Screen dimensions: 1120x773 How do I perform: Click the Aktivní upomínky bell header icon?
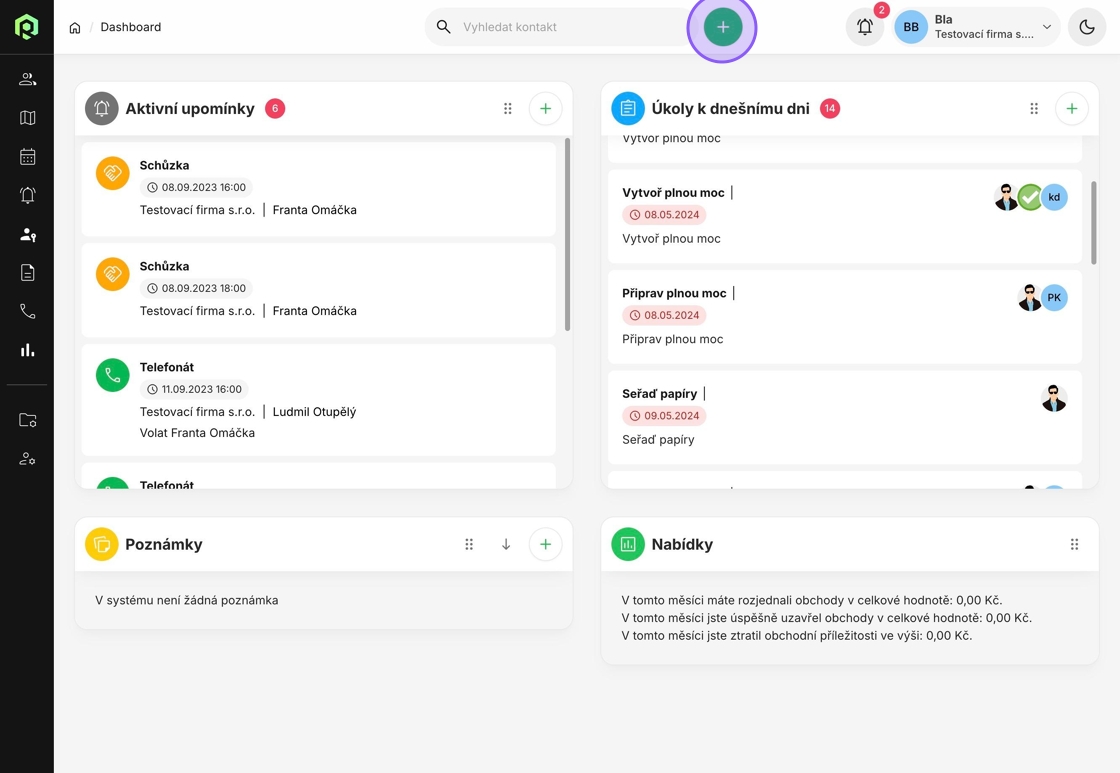(x=101, y=109)
